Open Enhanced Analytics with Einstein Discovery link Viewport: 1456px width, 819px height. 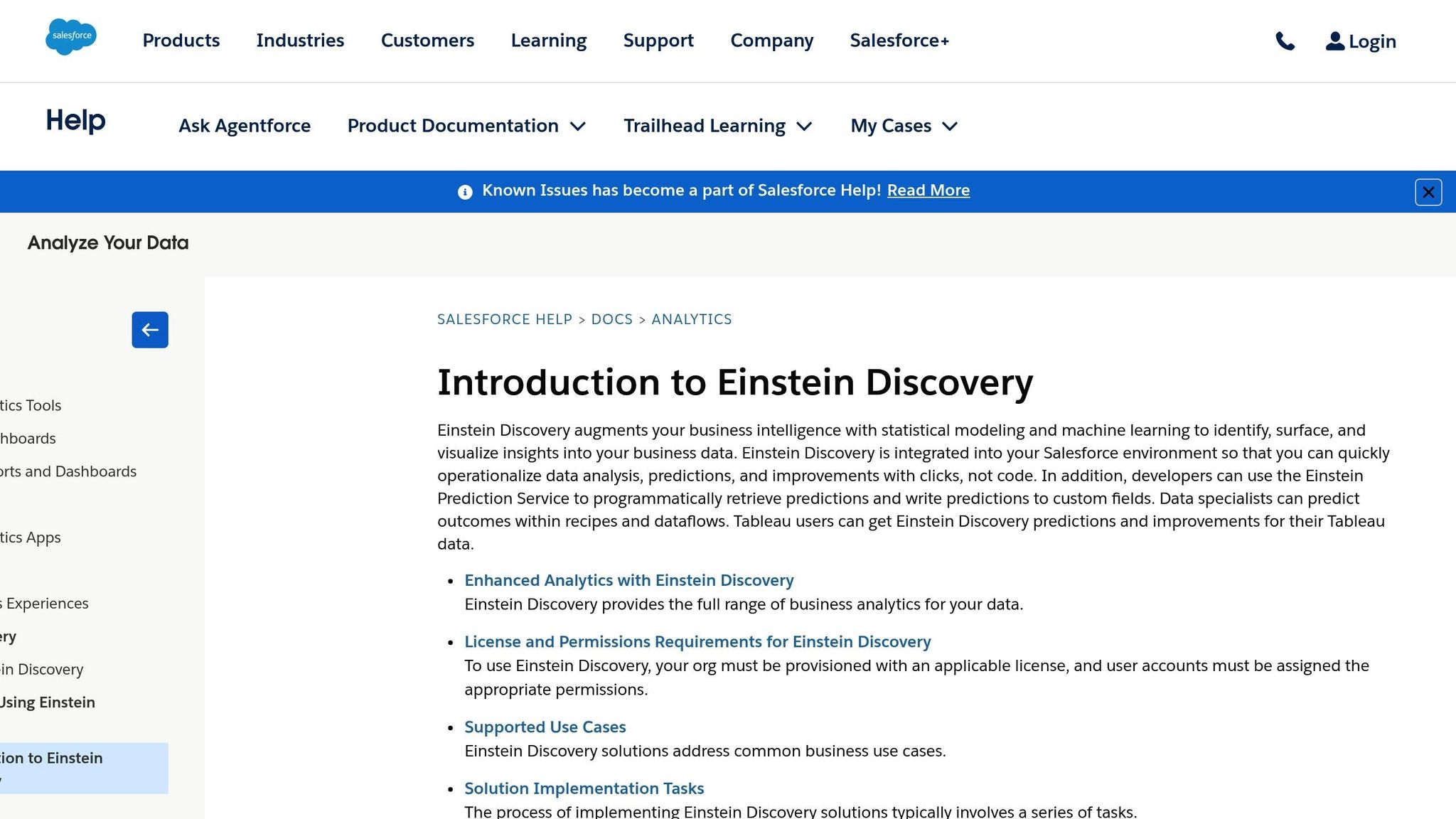pos(629,580)
